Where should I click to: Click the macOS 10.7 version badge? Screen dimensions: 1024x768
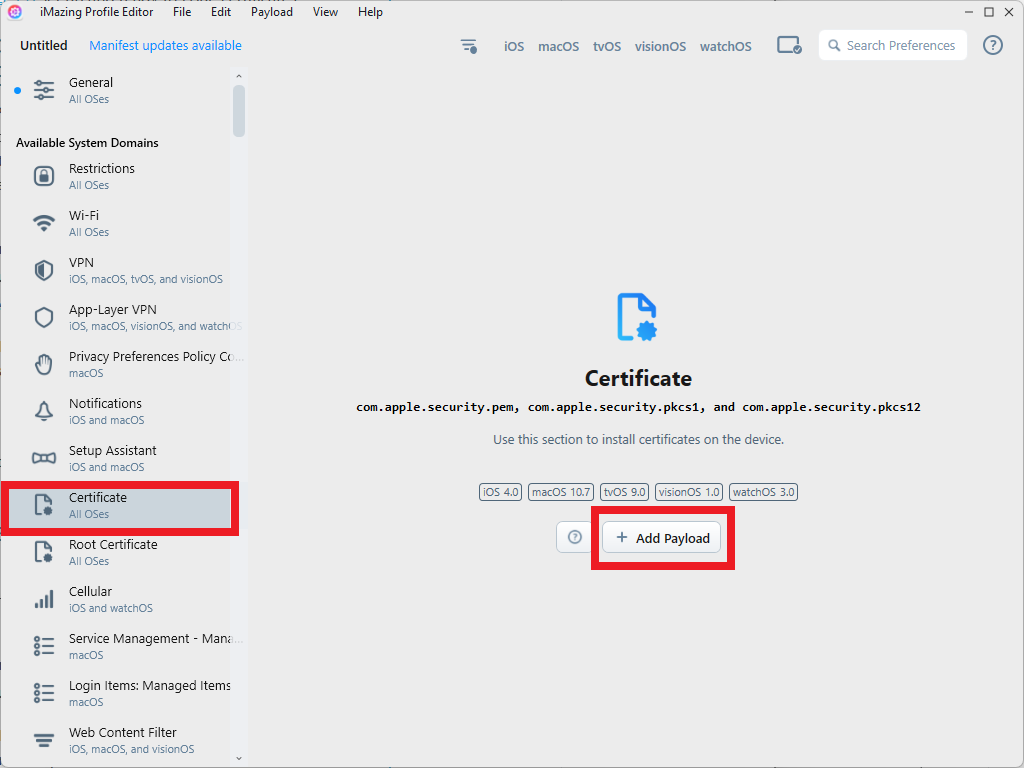click(x=561, y=492)
